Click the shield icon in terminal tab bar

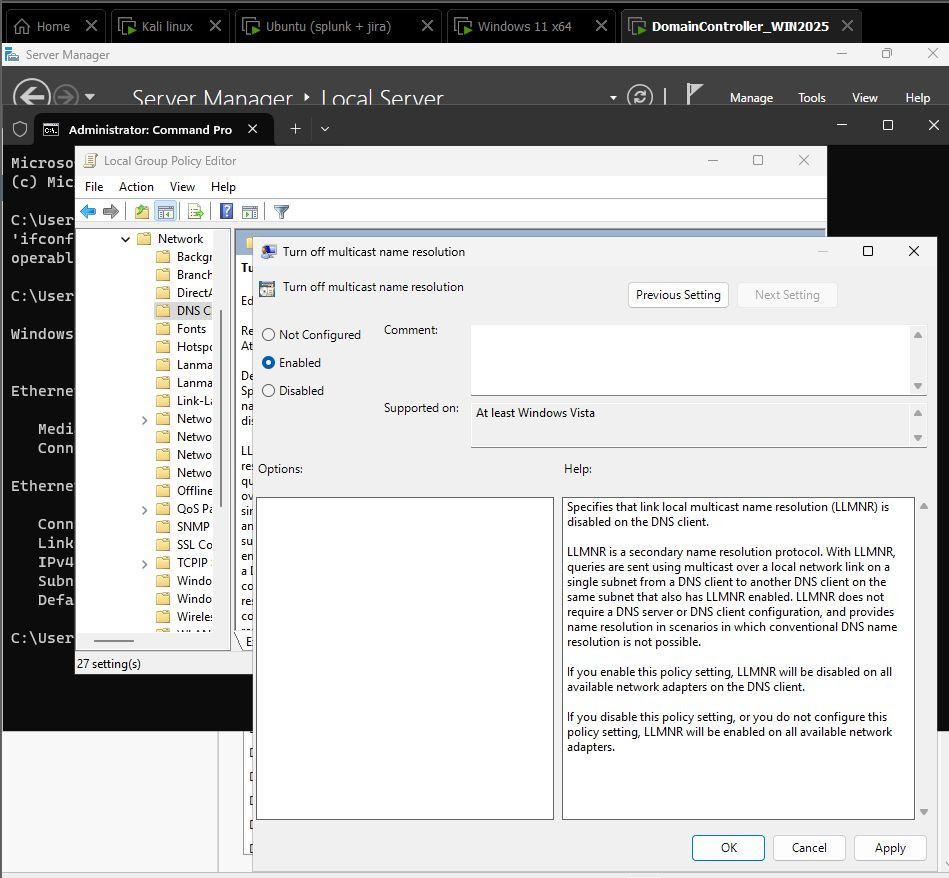pyautogui.click(x=20, y=129)
